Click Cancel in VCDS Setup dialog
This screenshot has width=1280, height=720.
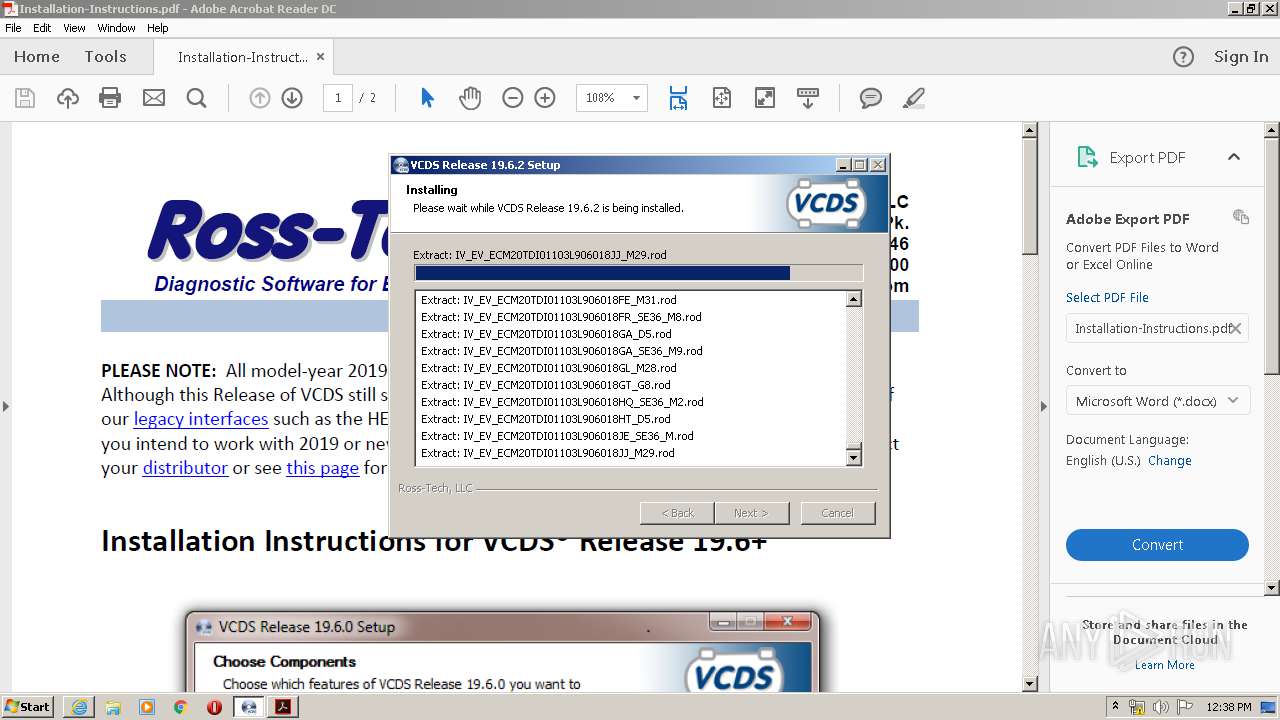click(x=837, y=513)
